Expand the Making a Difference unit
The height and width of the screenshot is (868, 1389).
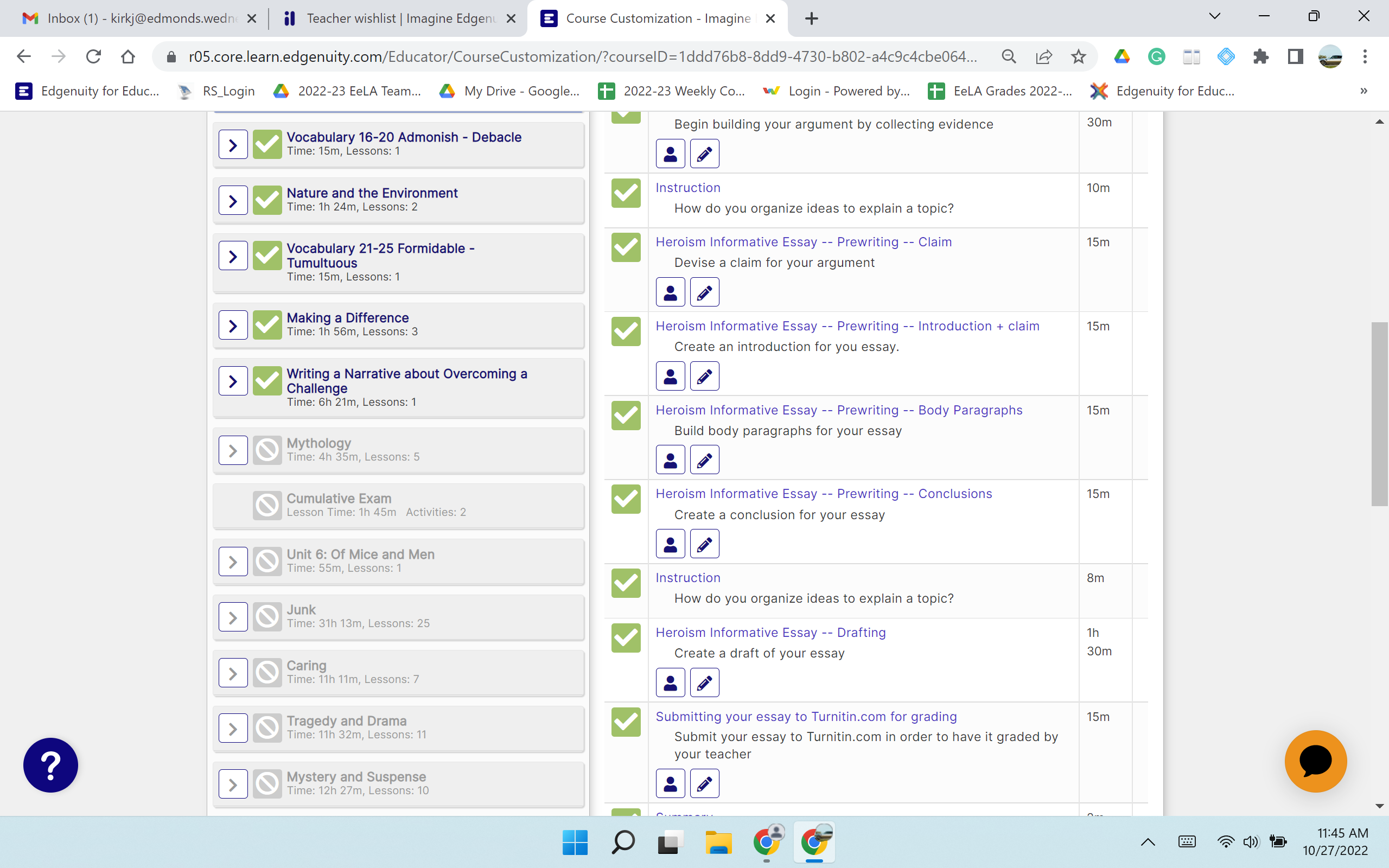point(233,325)
